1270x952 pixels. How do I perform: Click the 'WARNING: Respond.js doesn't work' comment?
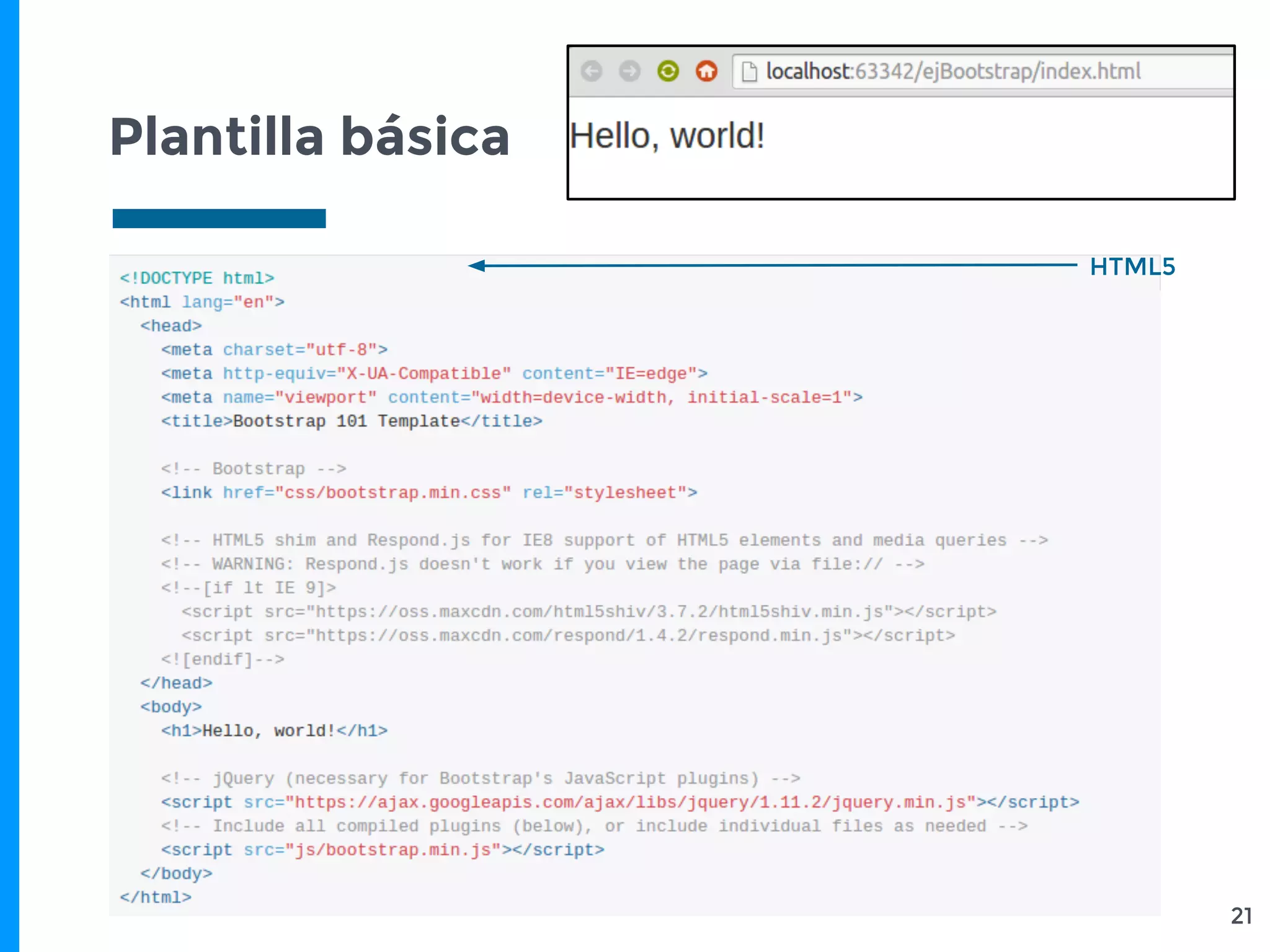[x=543, y=564]
